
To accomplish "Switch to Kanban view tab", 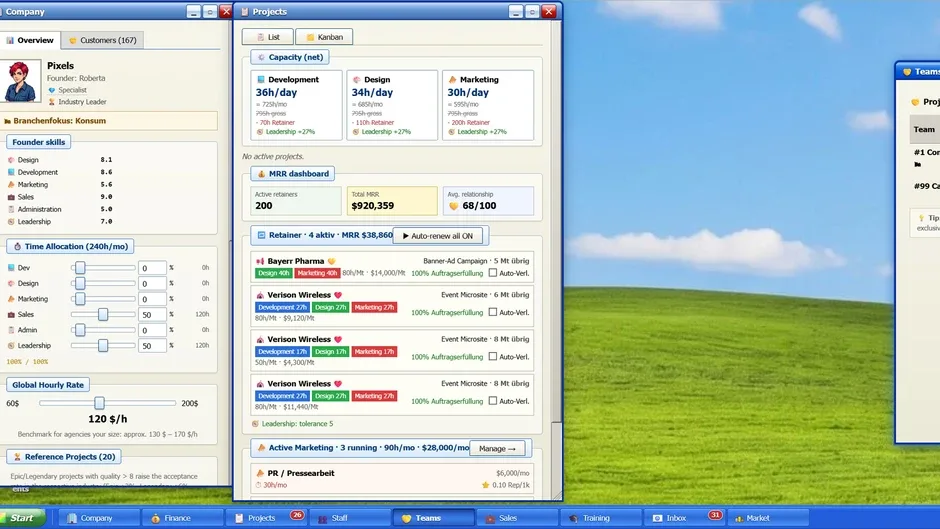I will point(324,37).
